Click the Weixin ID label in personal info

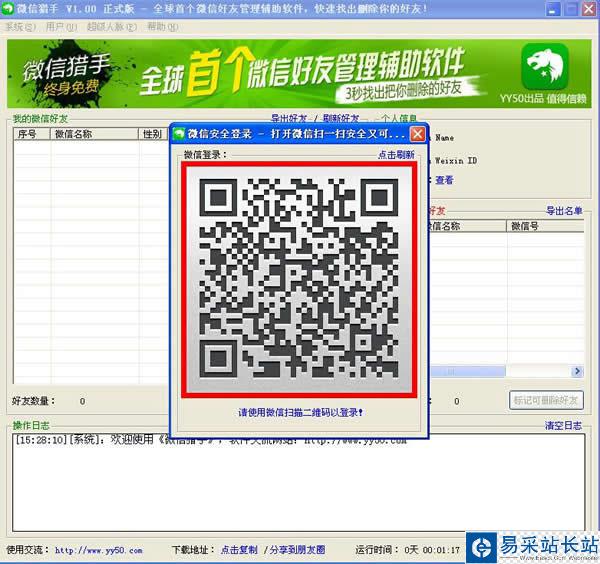coord(456,161)
